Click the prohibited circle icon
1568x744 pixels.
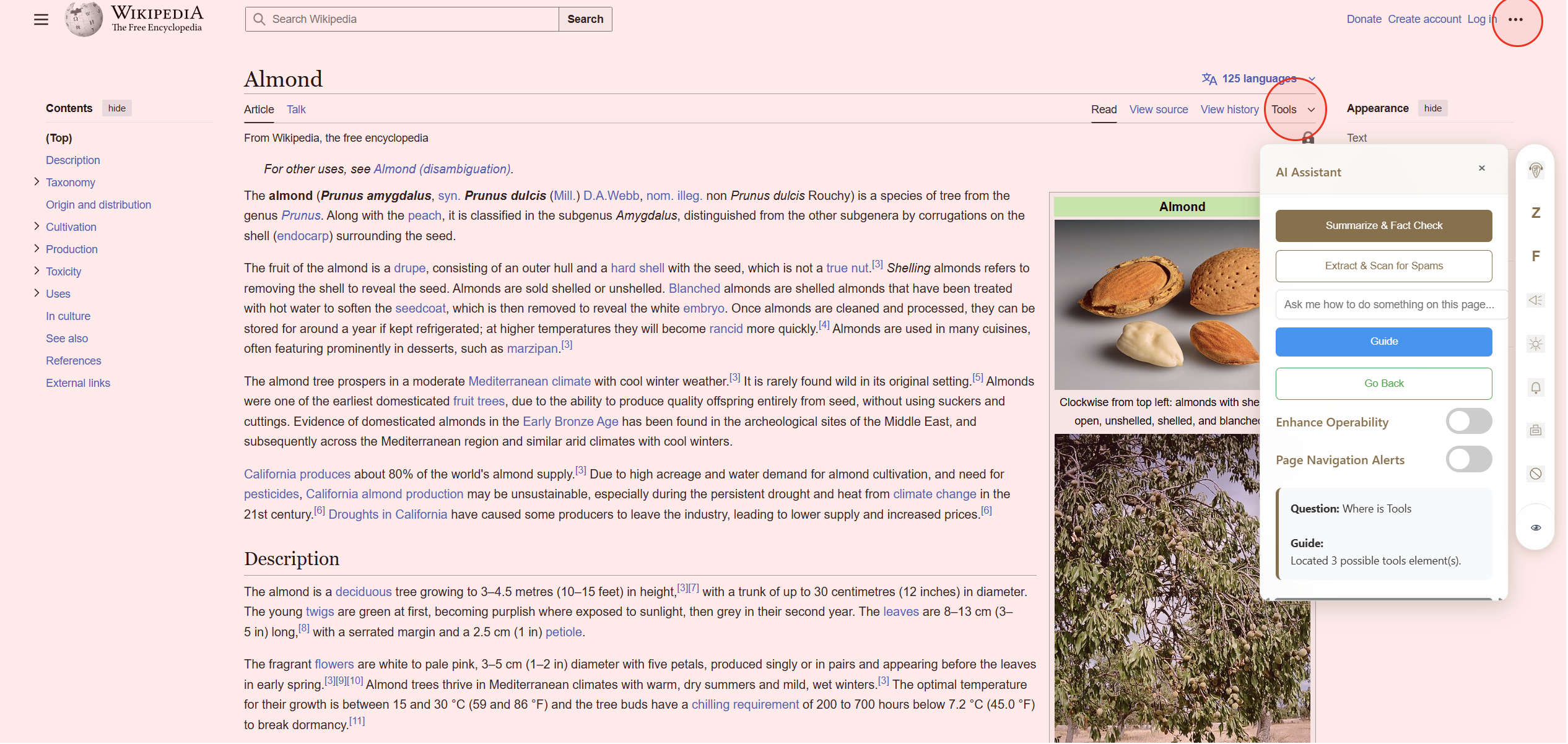(x=1535, y=474)
